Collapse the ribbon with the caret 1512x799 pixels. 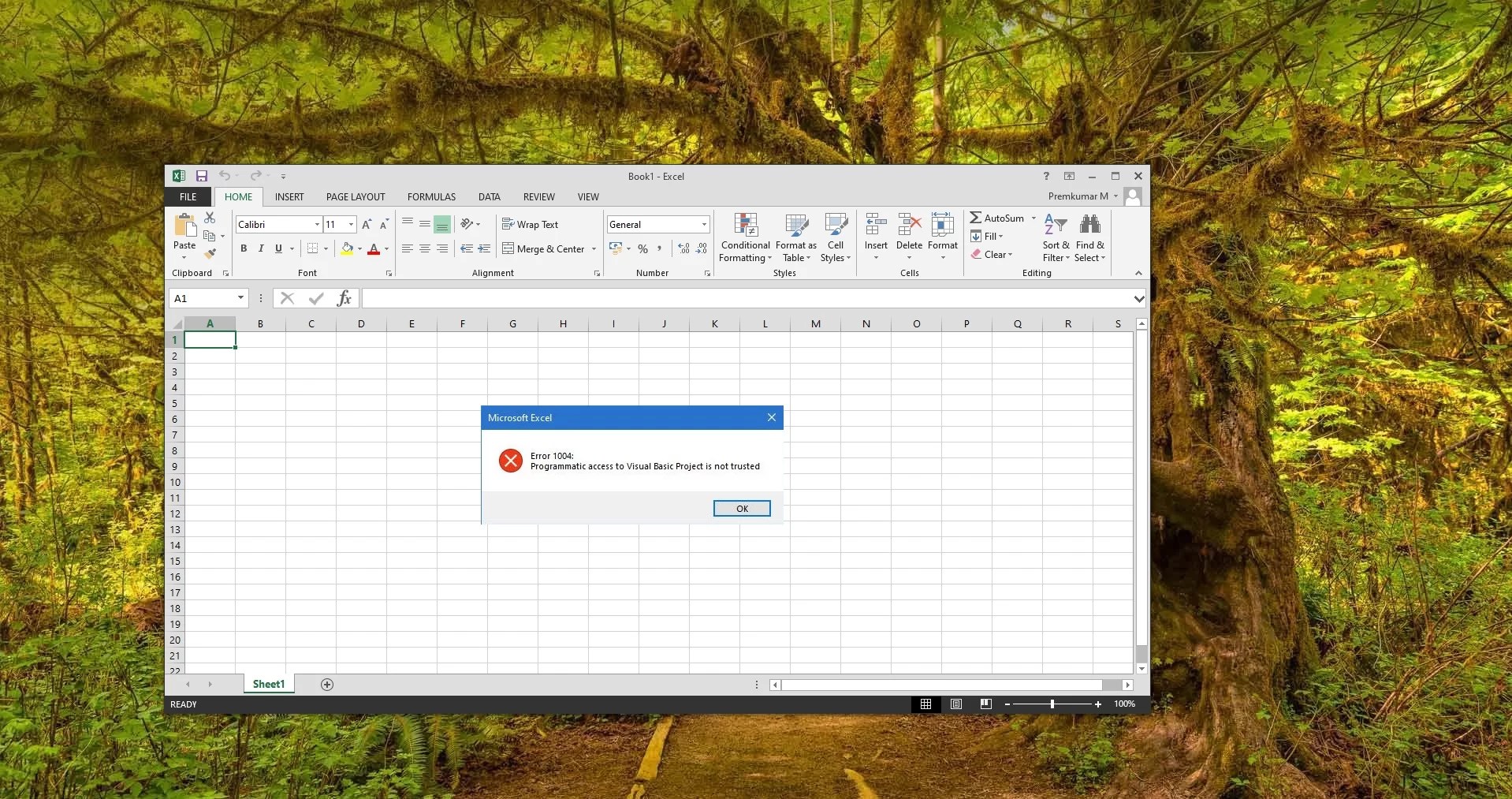pyautogui.click(x=1138, y=273)
